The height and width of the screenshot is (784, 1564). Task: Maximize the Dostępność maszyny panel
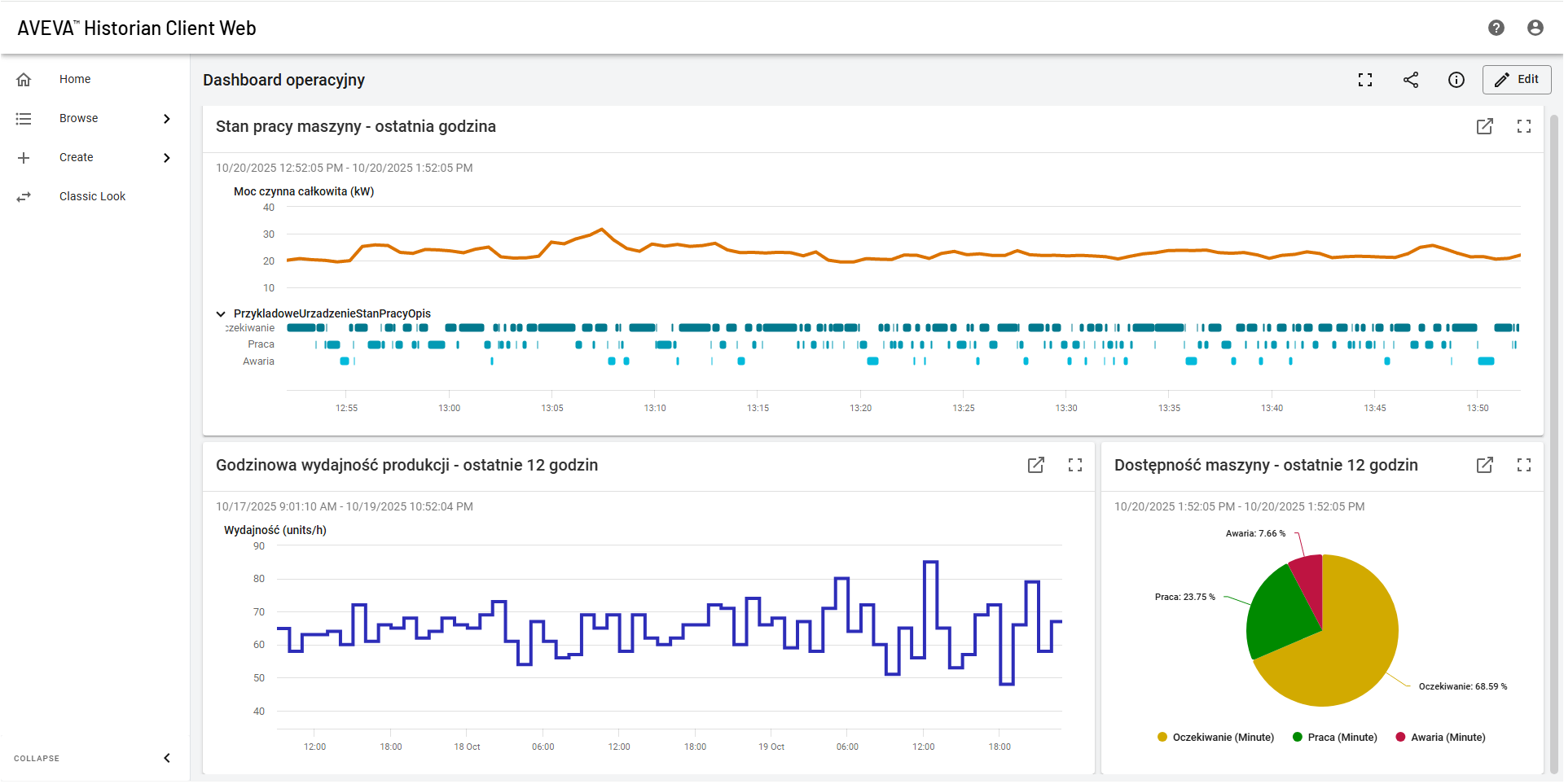pos(1523,465)
